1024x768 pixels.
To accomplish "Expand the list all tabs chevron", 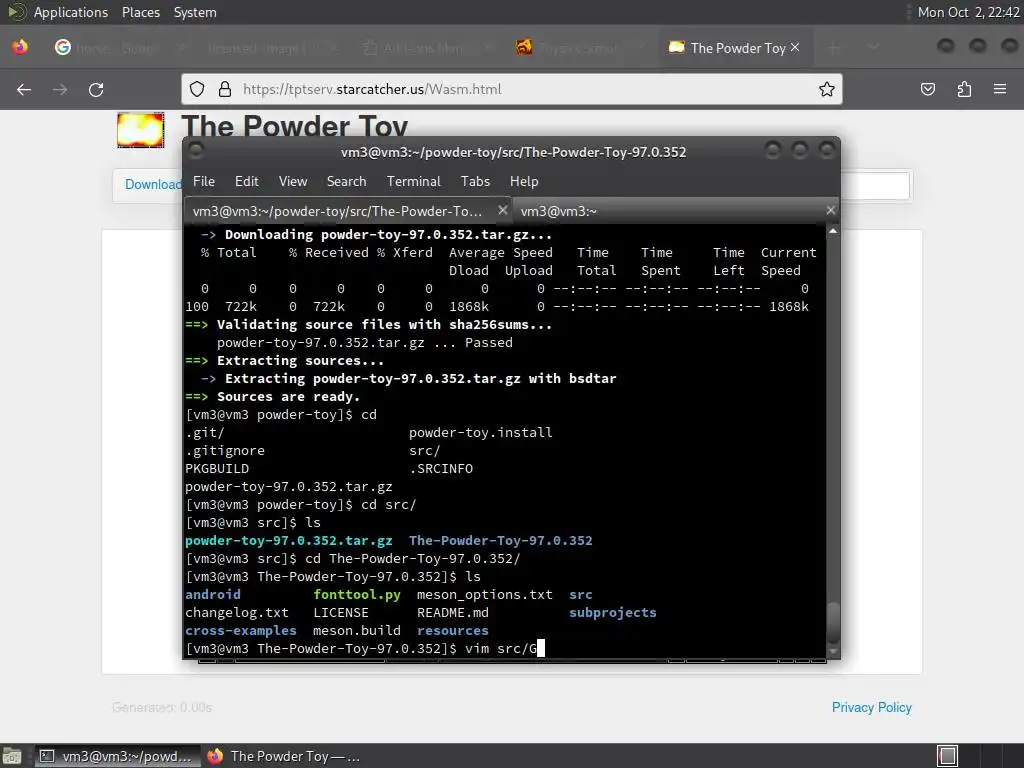I will 873,48.
